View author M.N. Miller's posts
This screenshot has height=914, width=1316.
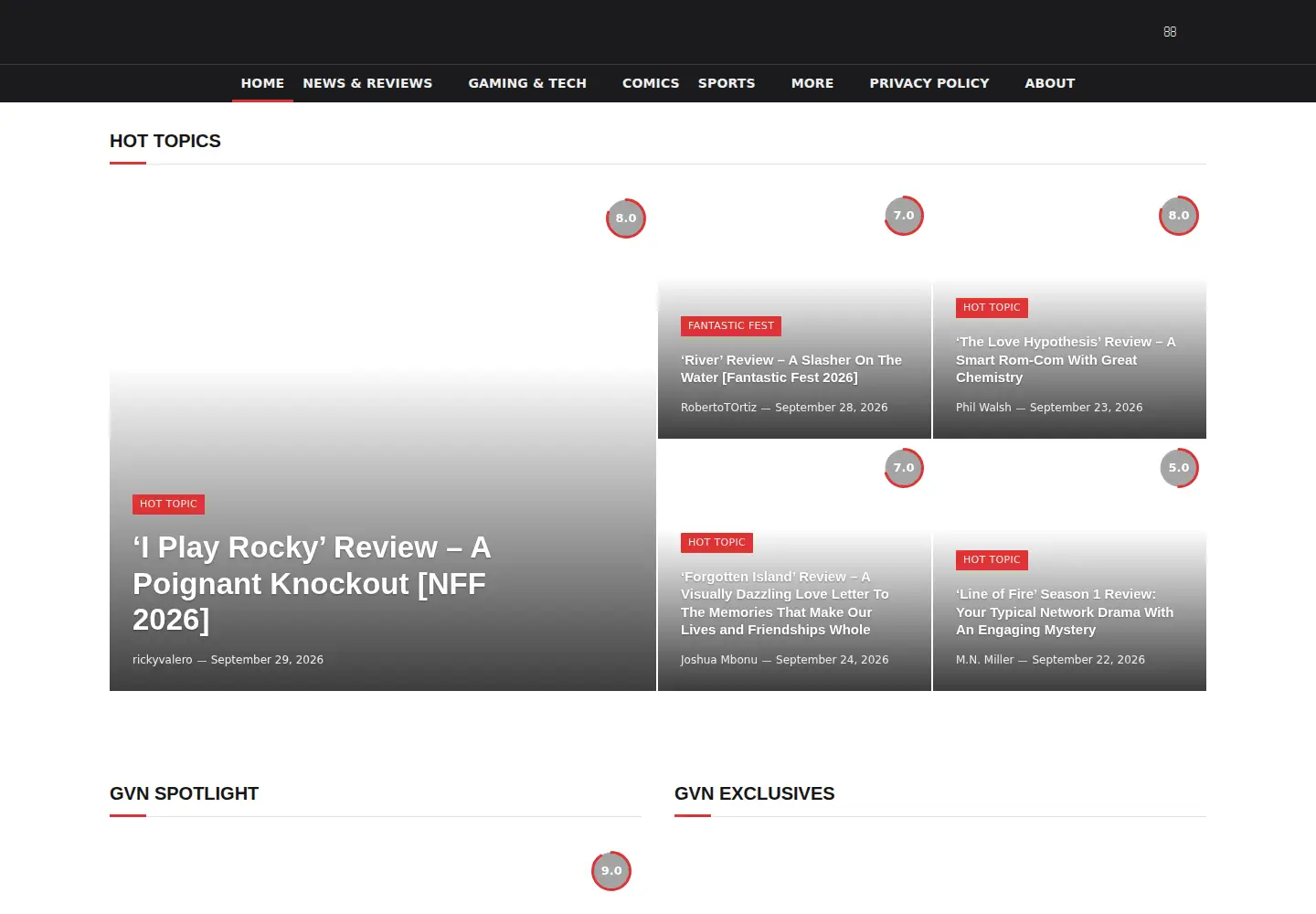(985, 660)
